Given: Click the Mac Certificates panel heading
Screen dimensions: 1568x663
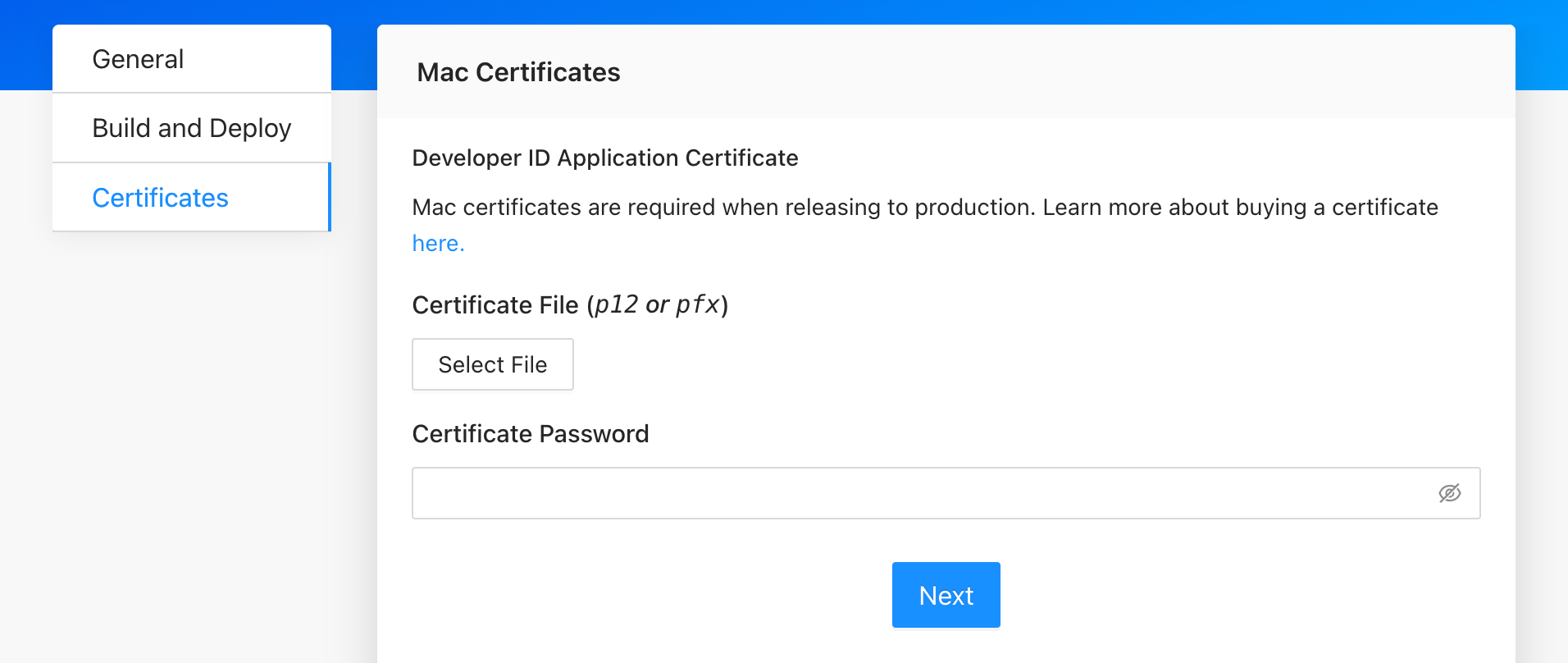Looking at the screenshot, I should click(518, 72).
